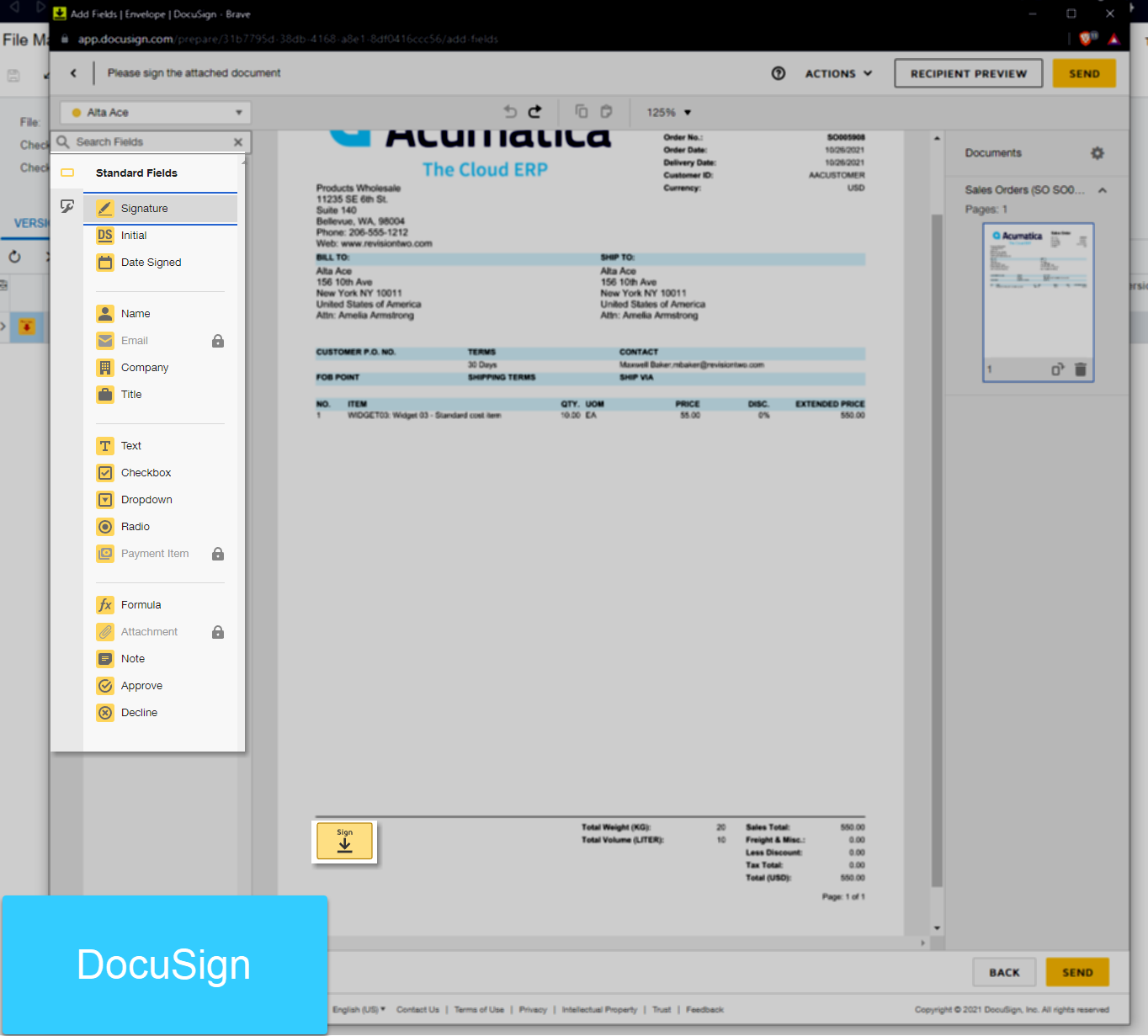Select the Standard Fields palette icon
The image size is (1148, 1036).
click(67, 173)
